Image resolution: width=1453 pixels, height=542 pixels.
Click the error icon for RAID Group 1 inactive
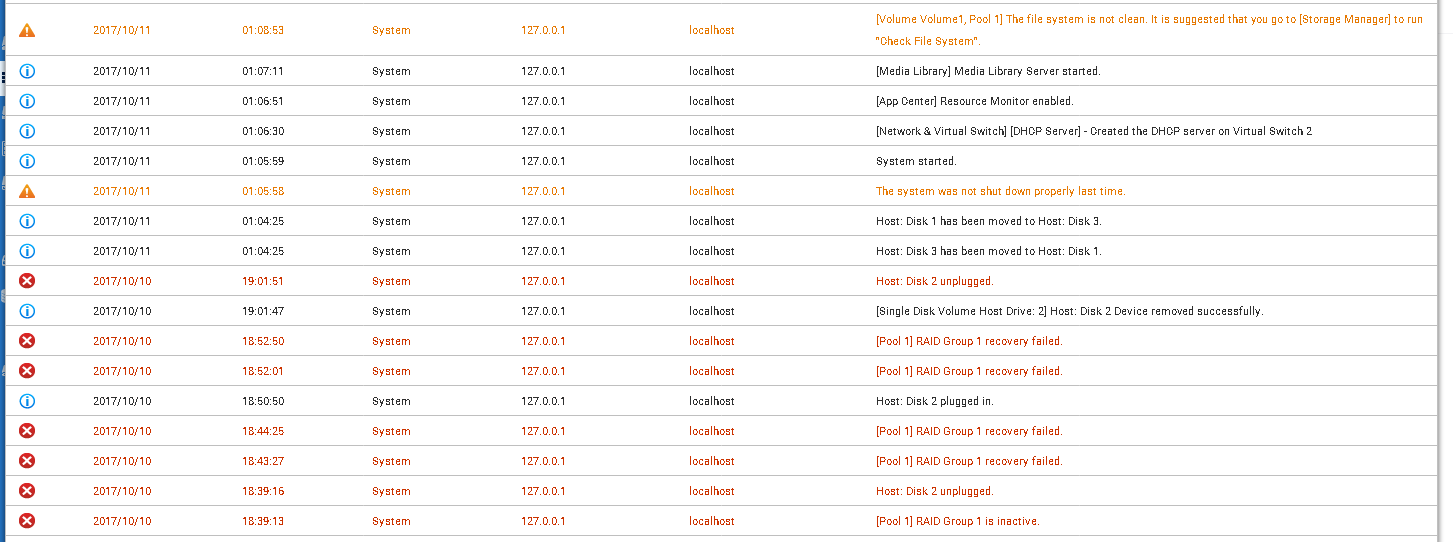(27, 521)
